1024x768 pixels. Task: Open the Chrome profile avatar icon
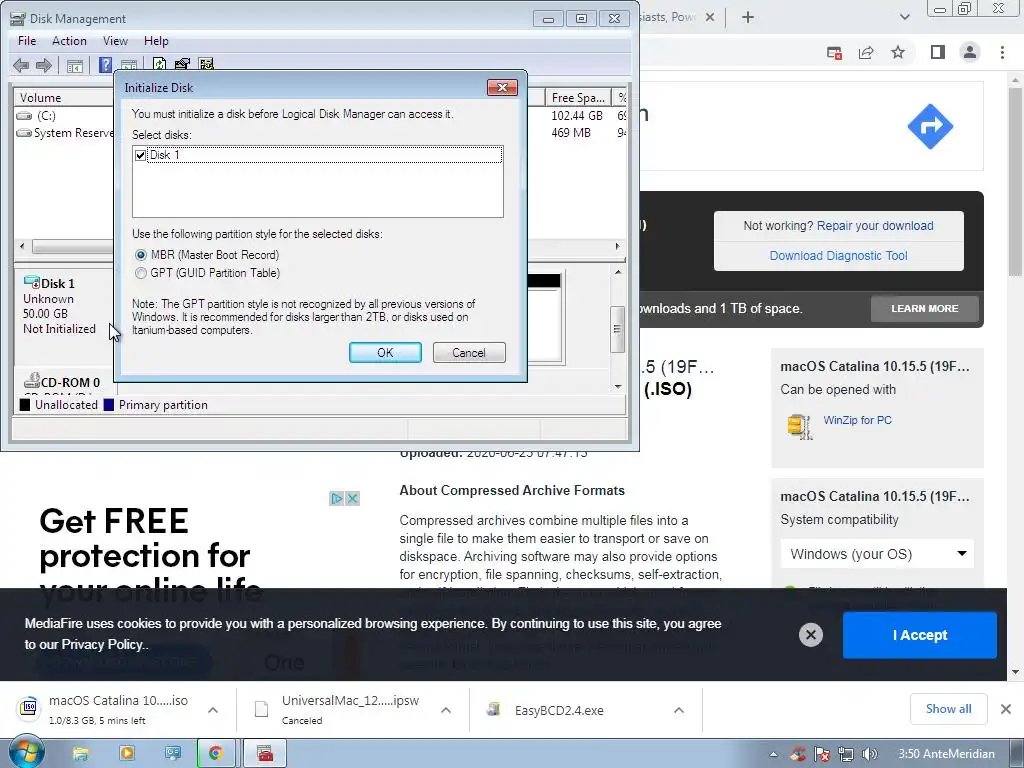coord(970,52)
